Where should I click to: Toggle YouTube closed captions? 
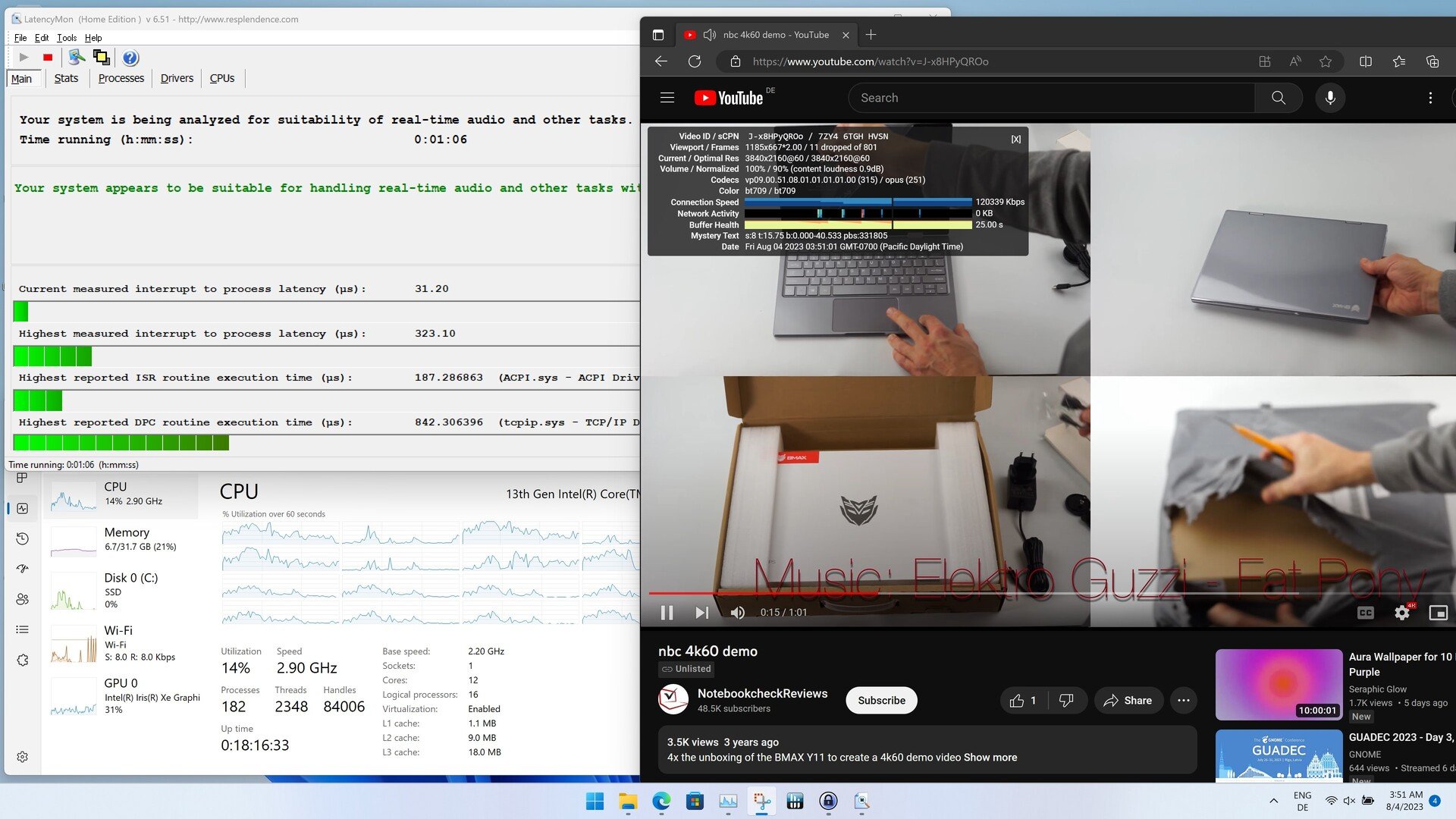click(x=1366, y=612)
